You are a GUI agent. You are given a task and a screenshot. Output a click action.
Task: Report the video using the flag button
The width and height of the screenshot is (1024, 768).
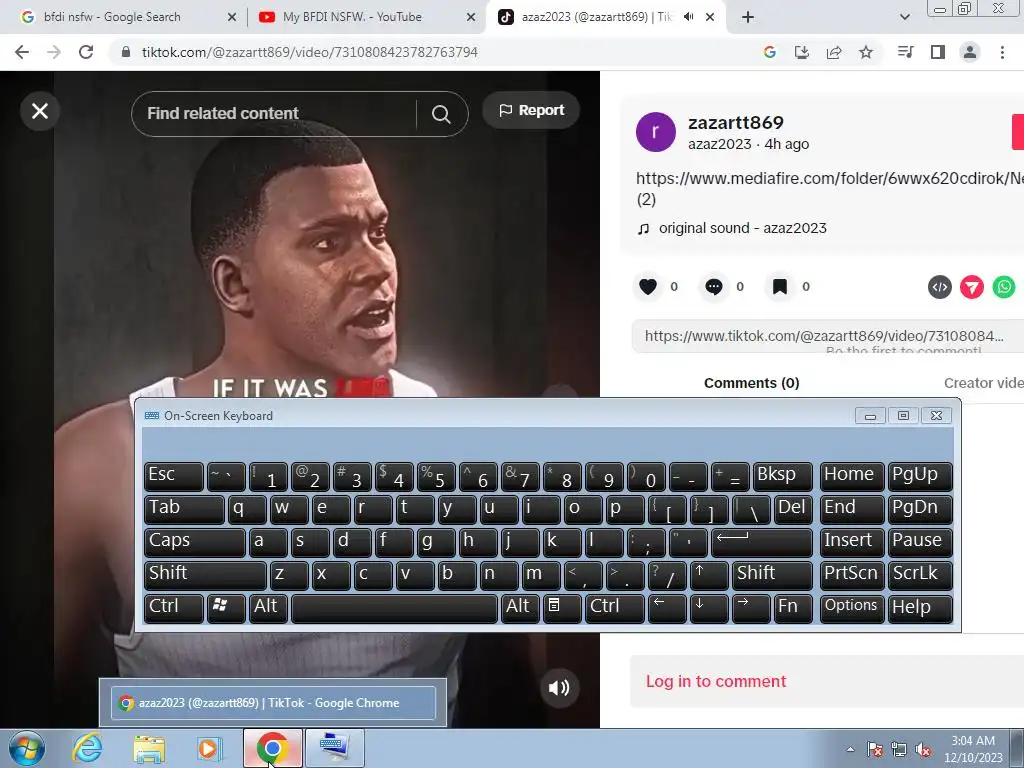(x=531, y=110)
